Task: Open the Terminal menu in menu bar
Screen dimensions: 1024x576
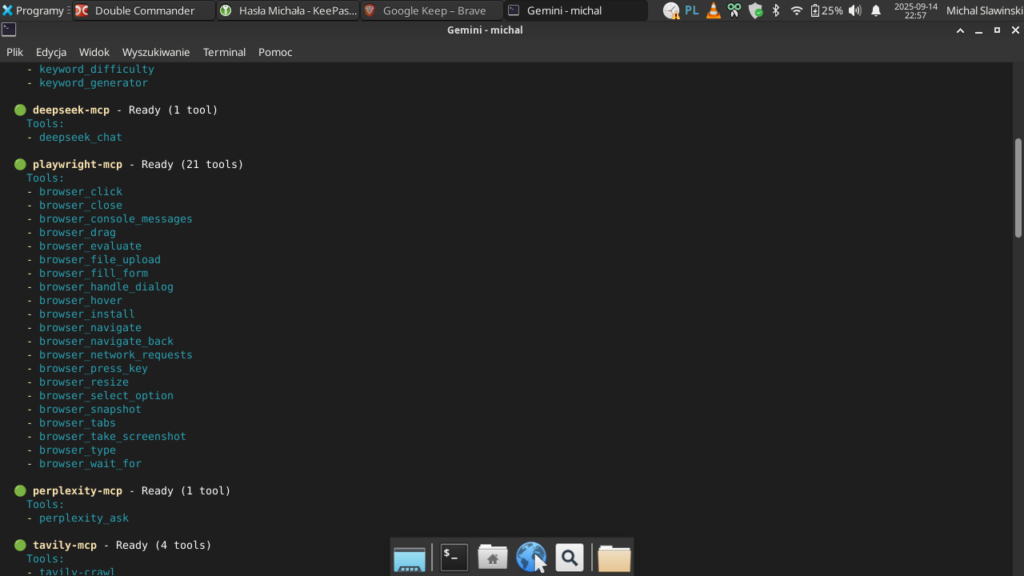Action: tap(224, 52)
